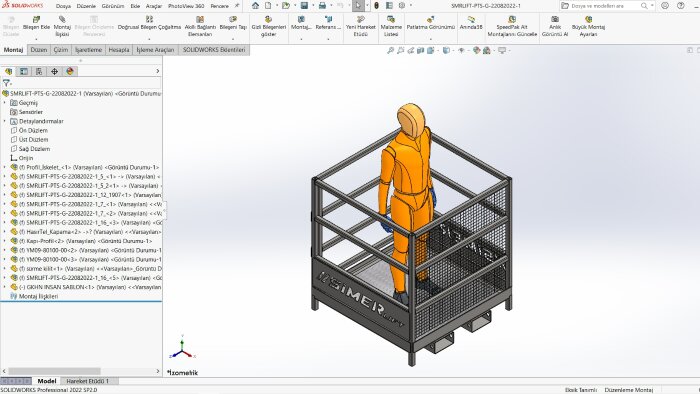The width and height of the screenshot is (700, 394).
Task: Click the Home icon in title bar
Action: (255, 5)
